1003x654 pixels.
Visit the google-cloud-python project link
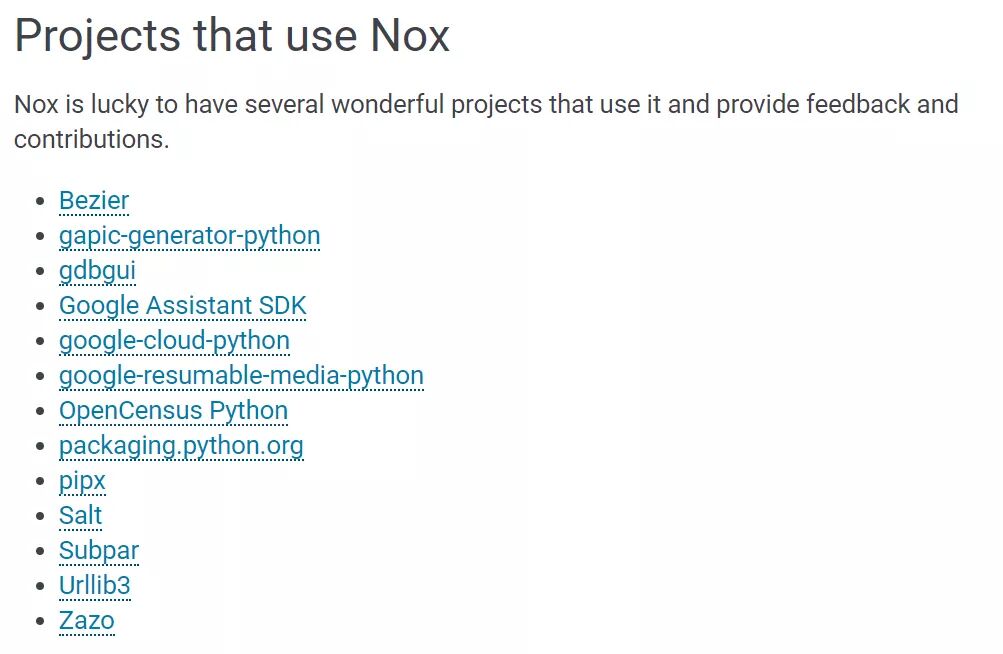click(174, 341)
